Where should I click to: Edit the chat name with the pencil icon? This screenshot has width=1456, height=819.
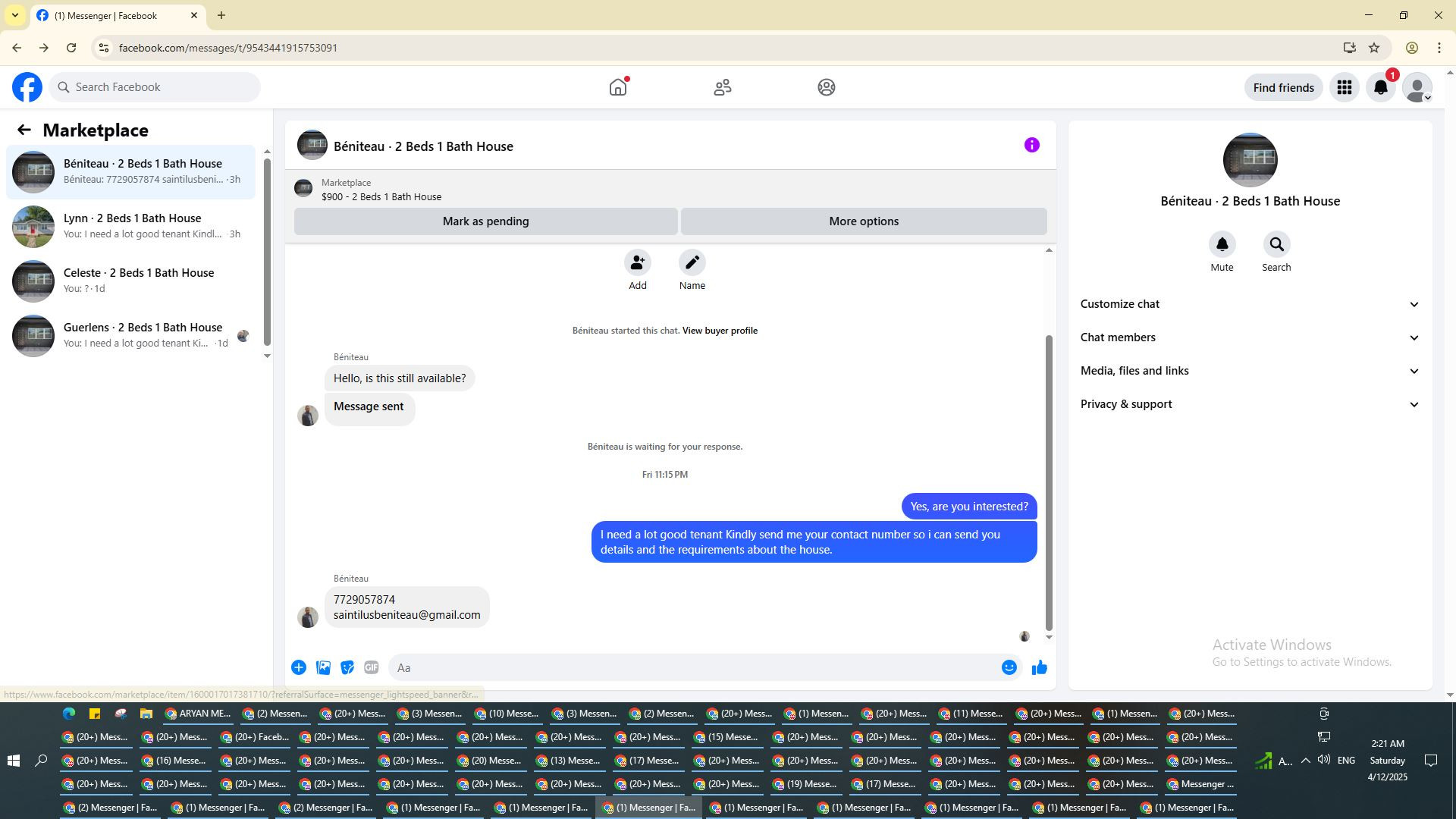(x=692, y=262)
